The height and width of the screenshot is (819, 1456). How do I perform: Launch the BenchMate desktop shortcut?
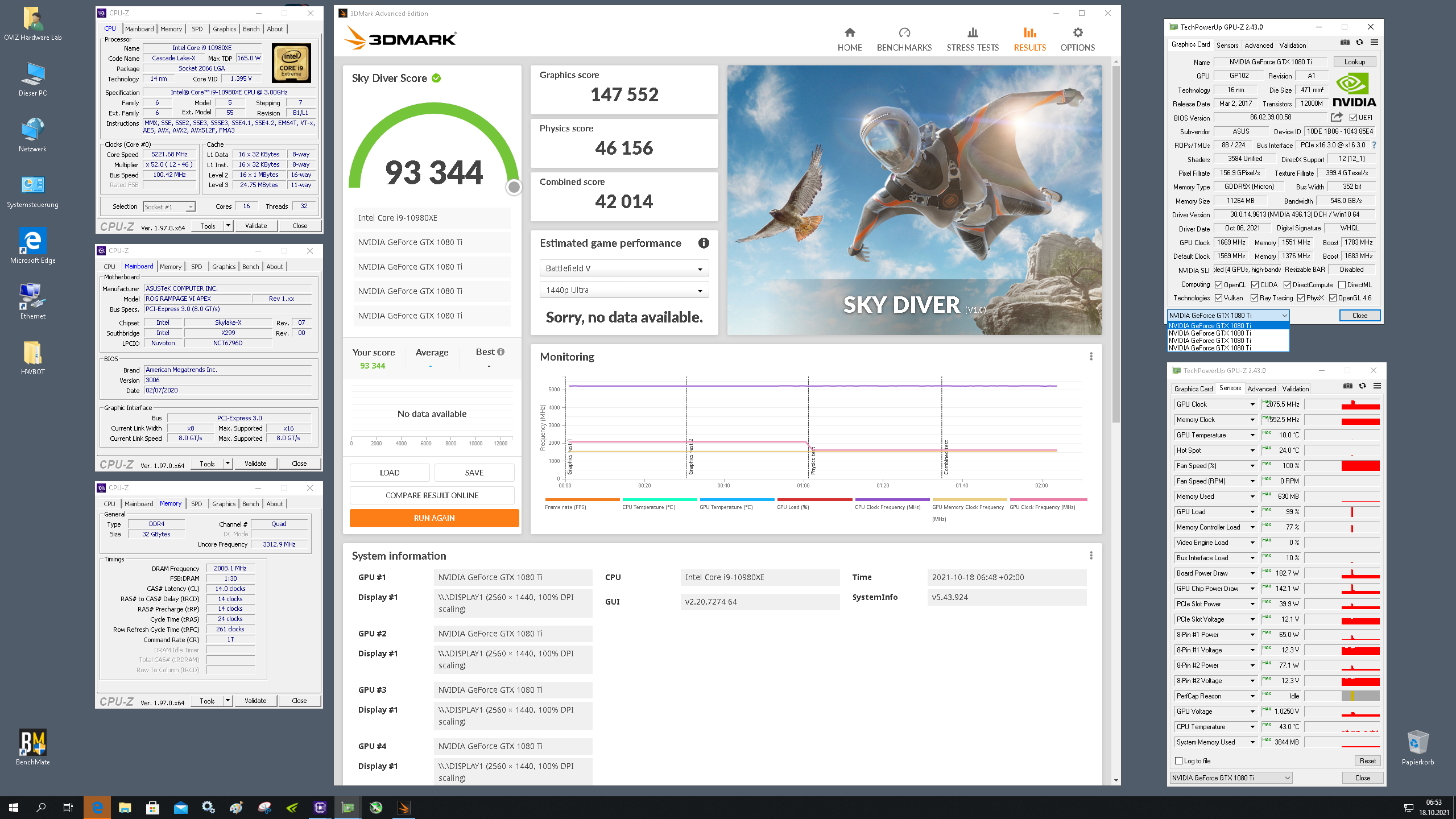33,747
